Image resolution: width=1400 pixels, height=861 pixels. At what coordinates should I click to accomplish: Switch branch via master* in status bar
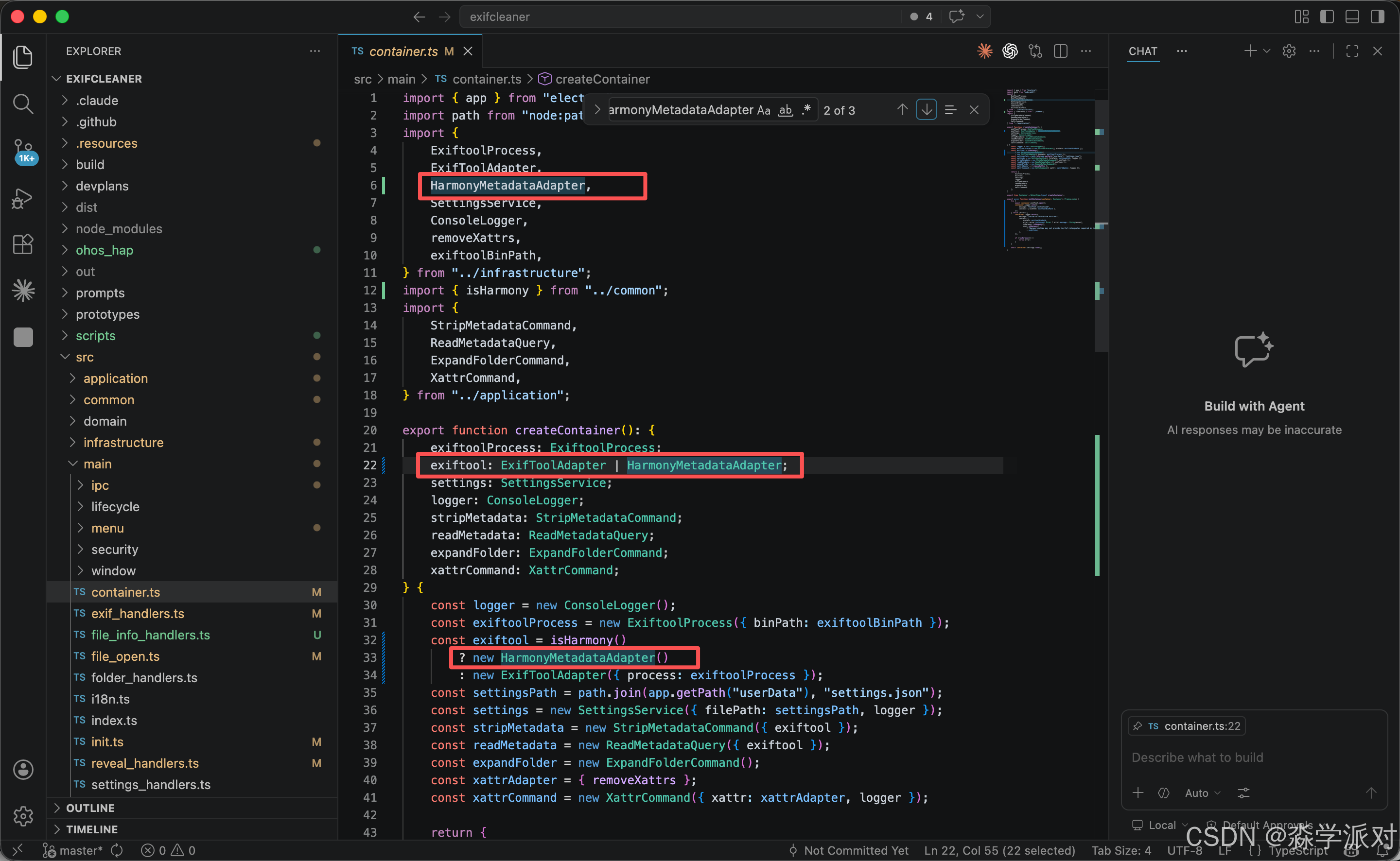[74, 850]
